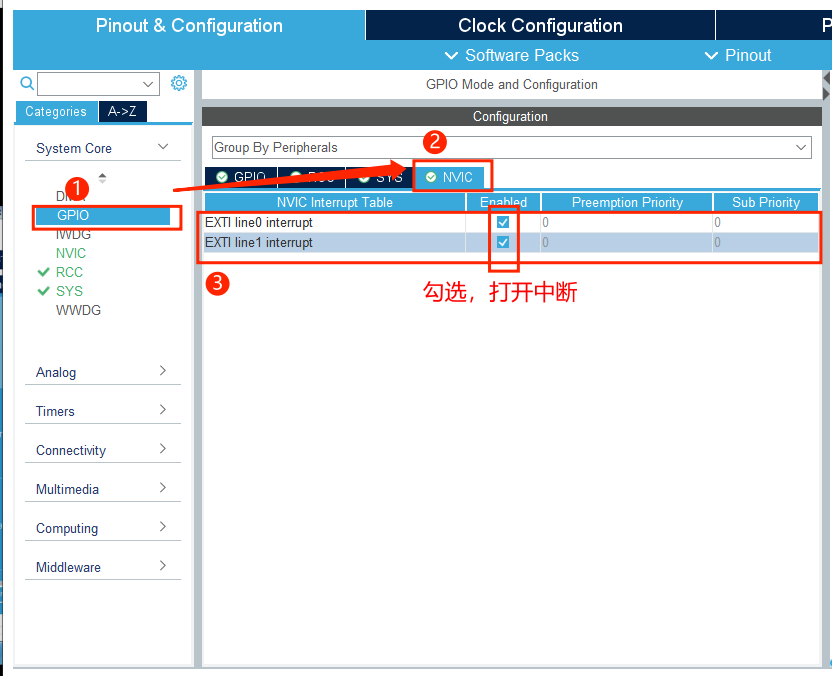Click the collapse-panel arrows beside the GPIO header
The width and height of the screenshot is (832, 676).
[826, 86]
